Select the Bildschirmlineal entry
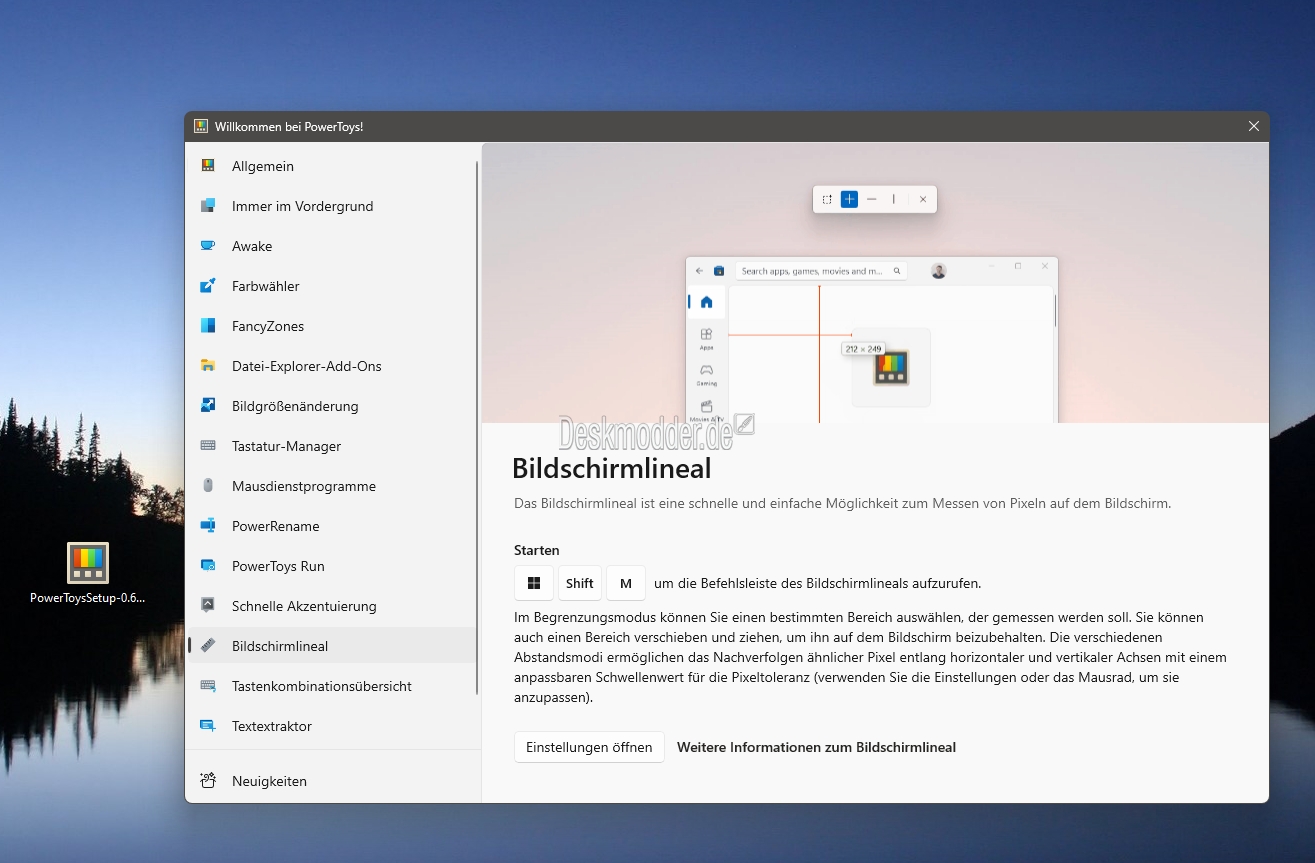 tap(331, 646)
